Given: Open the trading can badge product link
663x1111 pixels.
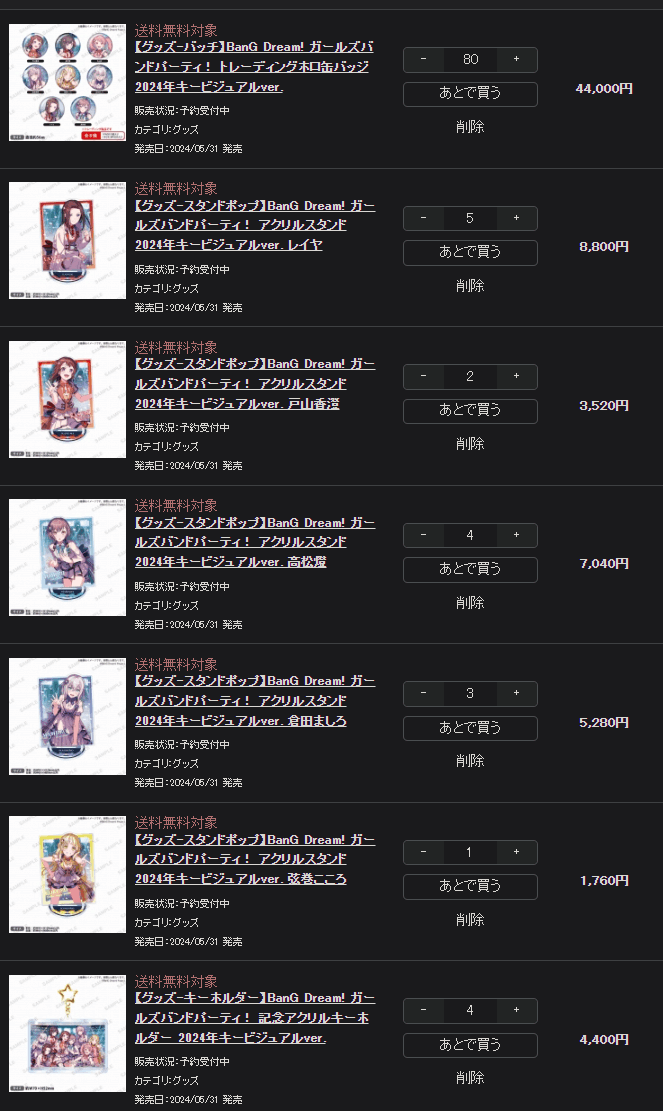Looking at the screenshot, I should (254, 67).
